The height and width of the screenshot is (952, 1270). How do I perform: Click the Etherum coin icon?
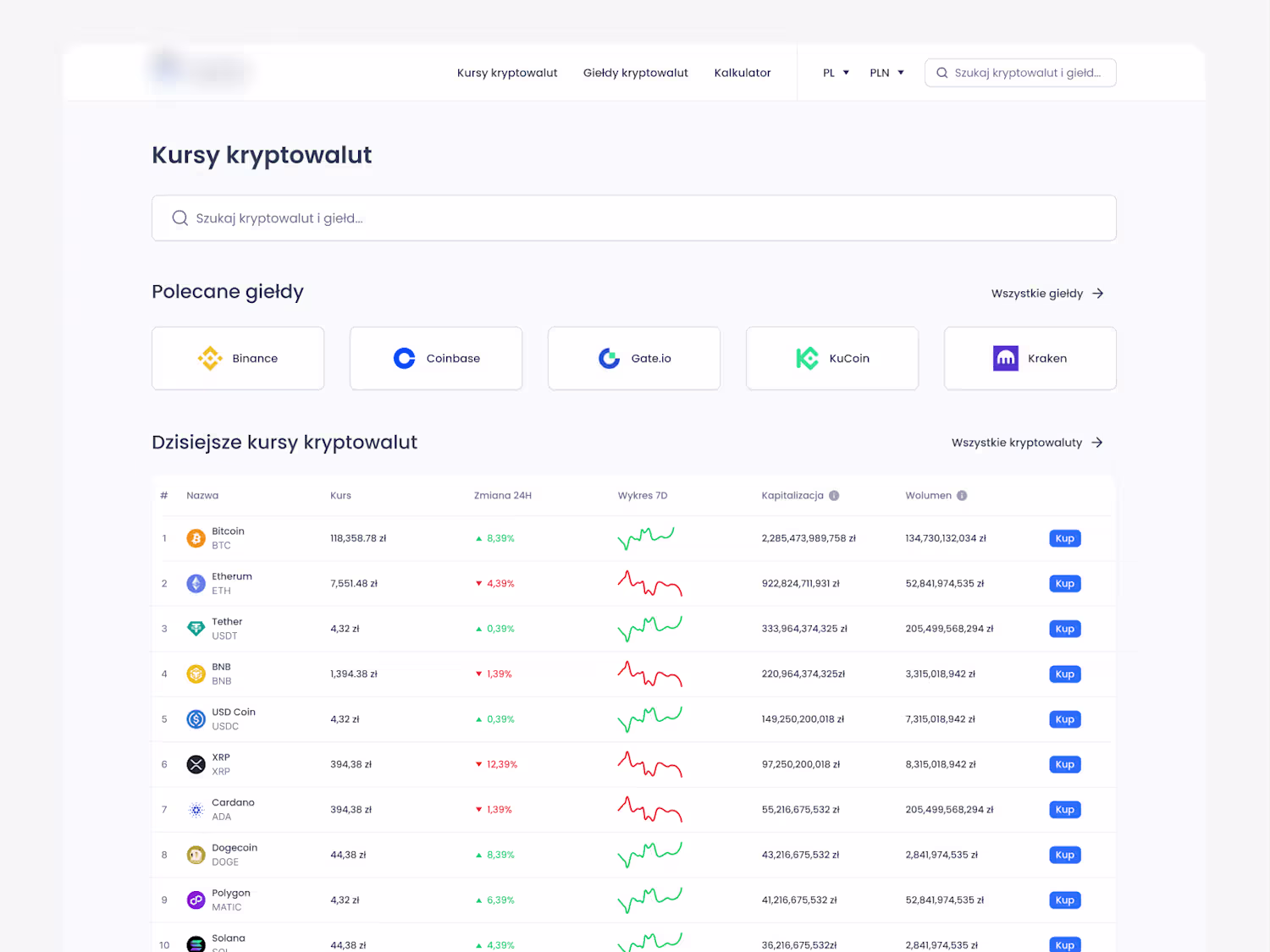tap(196, 584)
